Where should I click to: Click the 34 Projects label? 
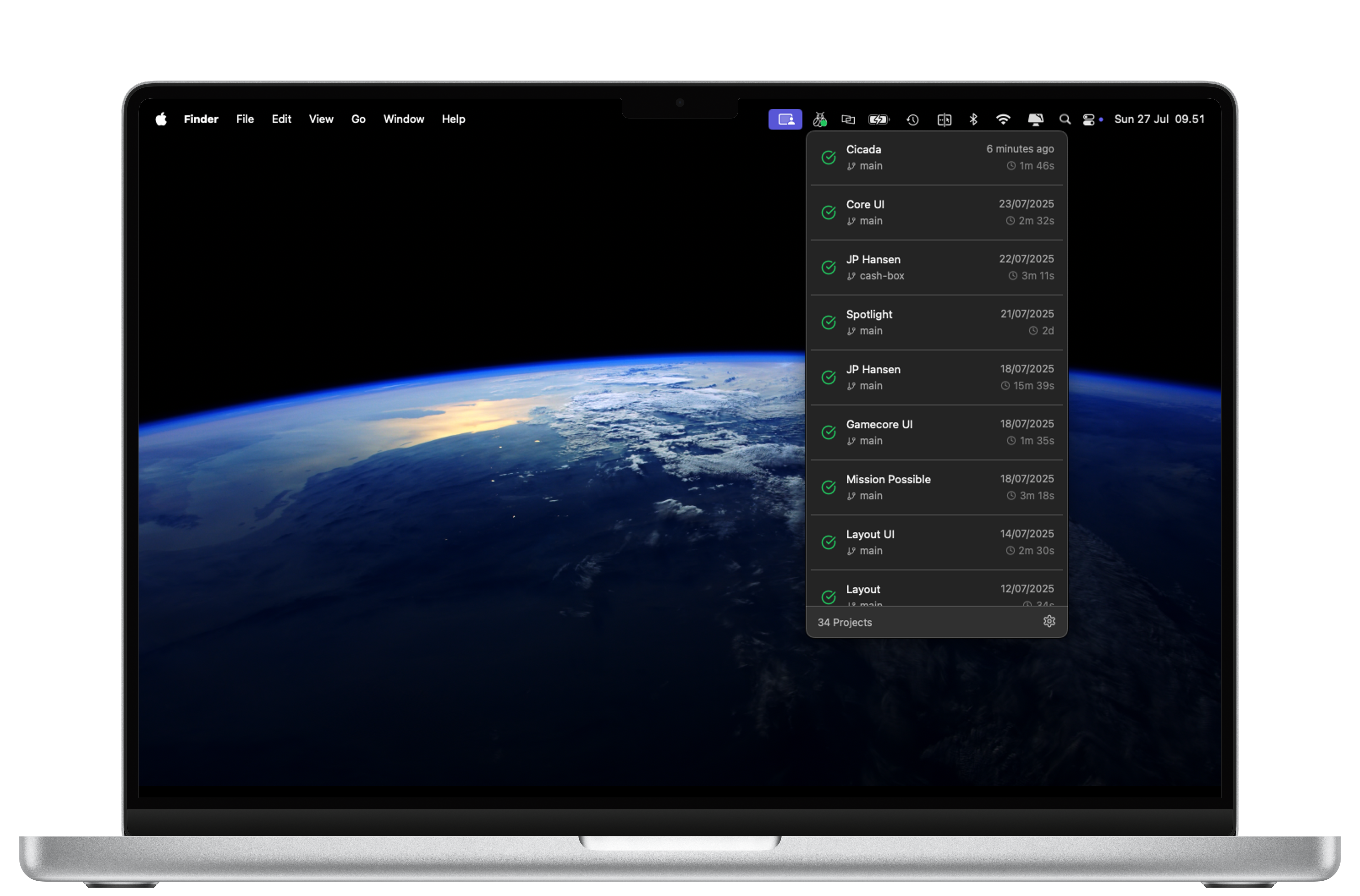(x=845, y=623)
